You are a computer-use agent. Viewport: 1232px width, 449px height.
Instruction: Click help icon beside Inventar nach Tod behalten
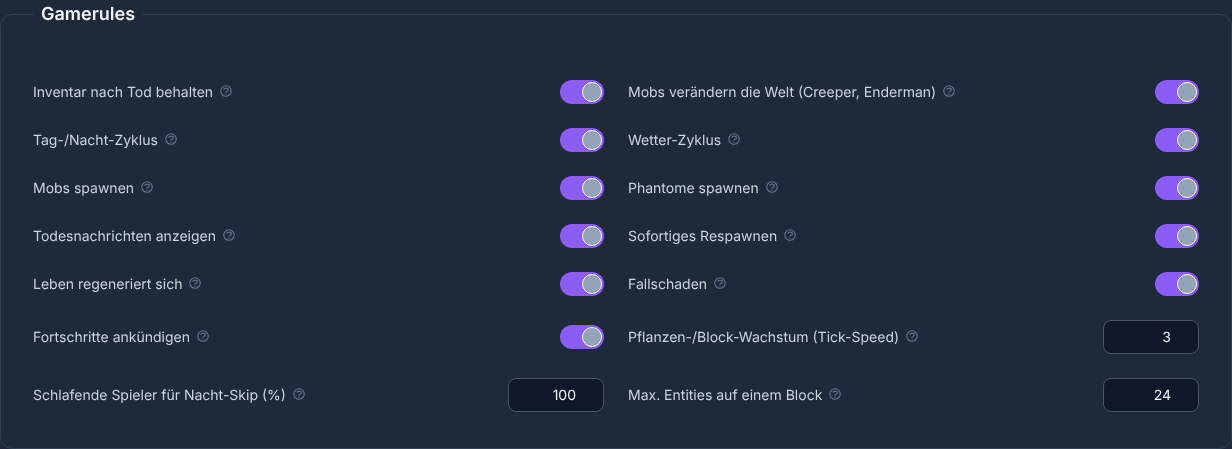tap(226, 91)
